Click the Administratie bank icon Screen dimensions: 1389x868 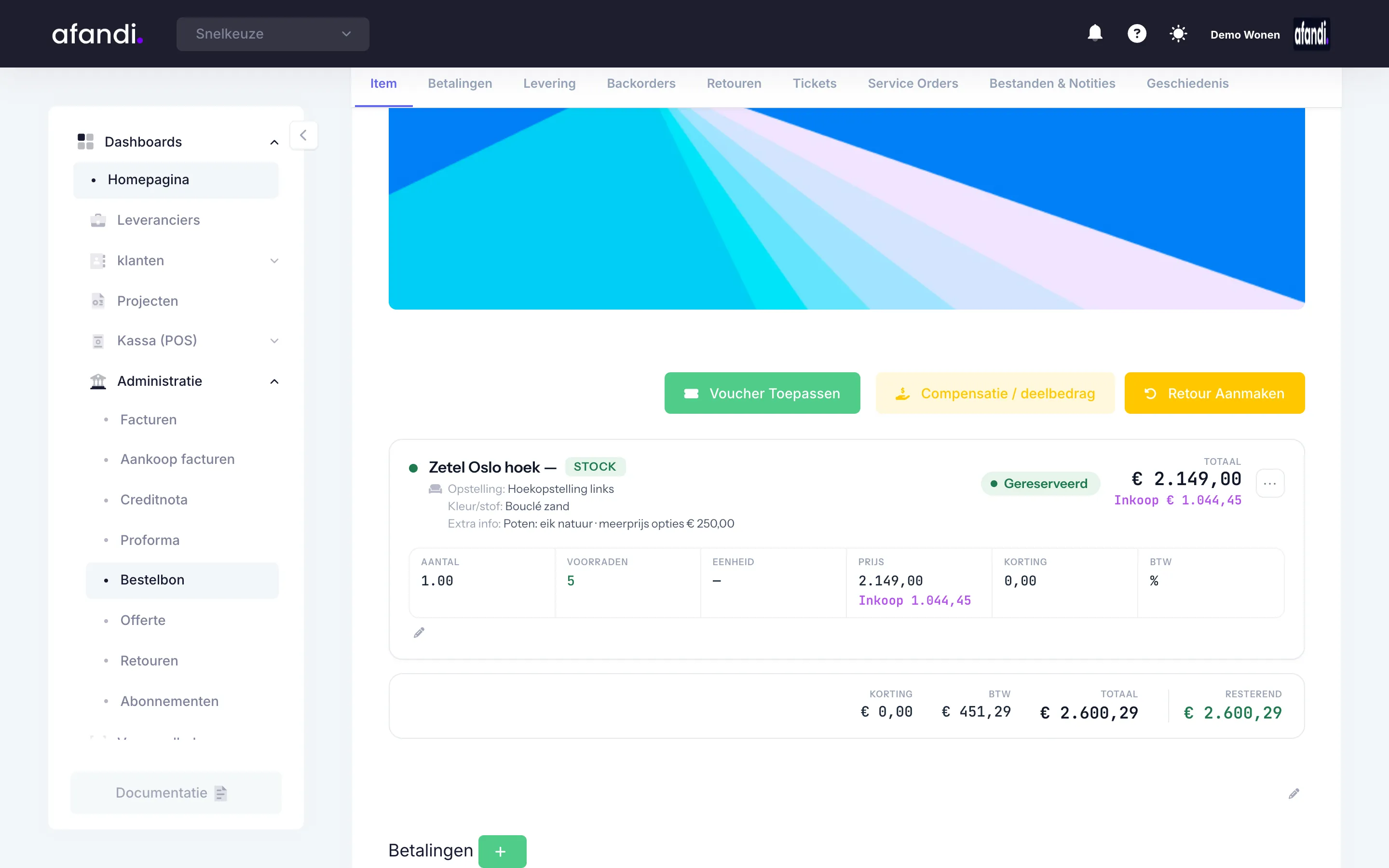[98, 381]
